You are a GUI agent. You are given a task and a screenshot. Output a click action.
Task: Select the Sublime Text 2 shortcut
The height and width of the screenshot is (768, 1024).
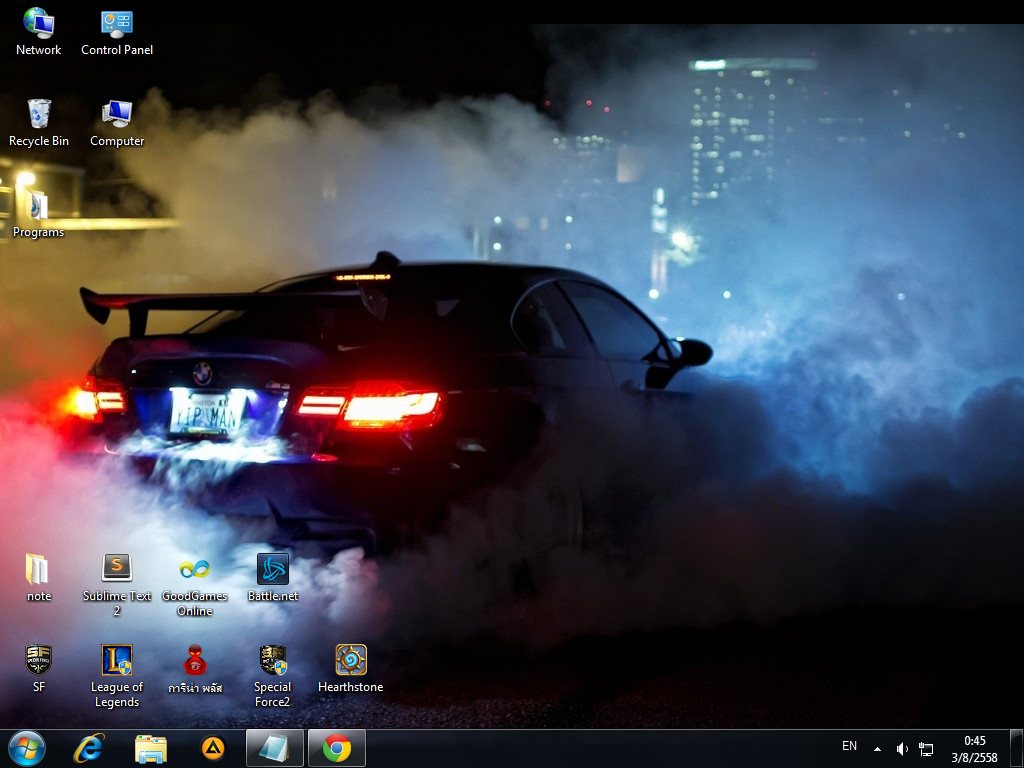point(117,585)
